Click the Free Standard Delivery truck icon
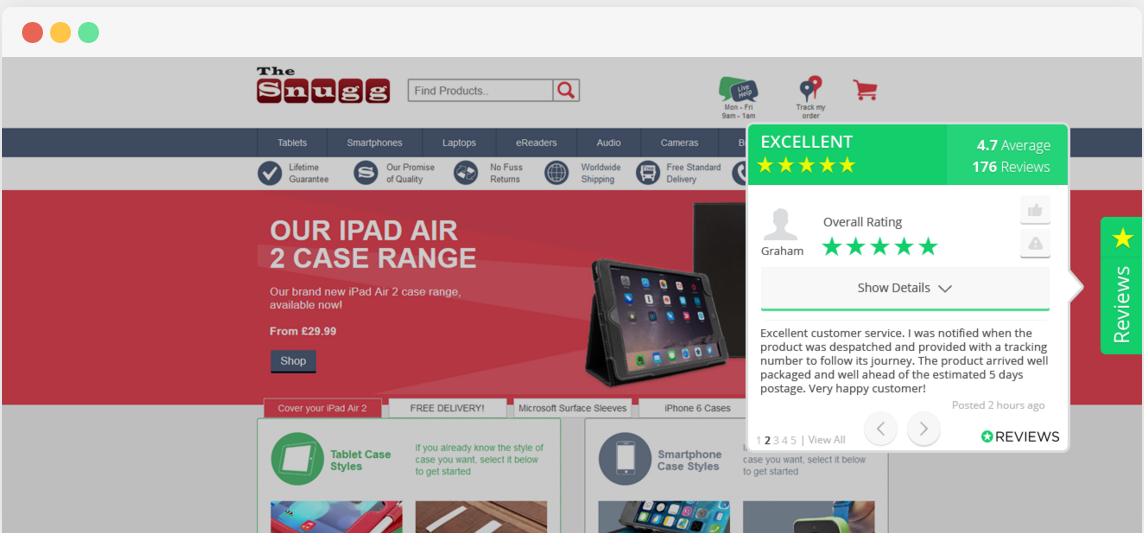The image size is (1144, 533). (x=647, y=174)
